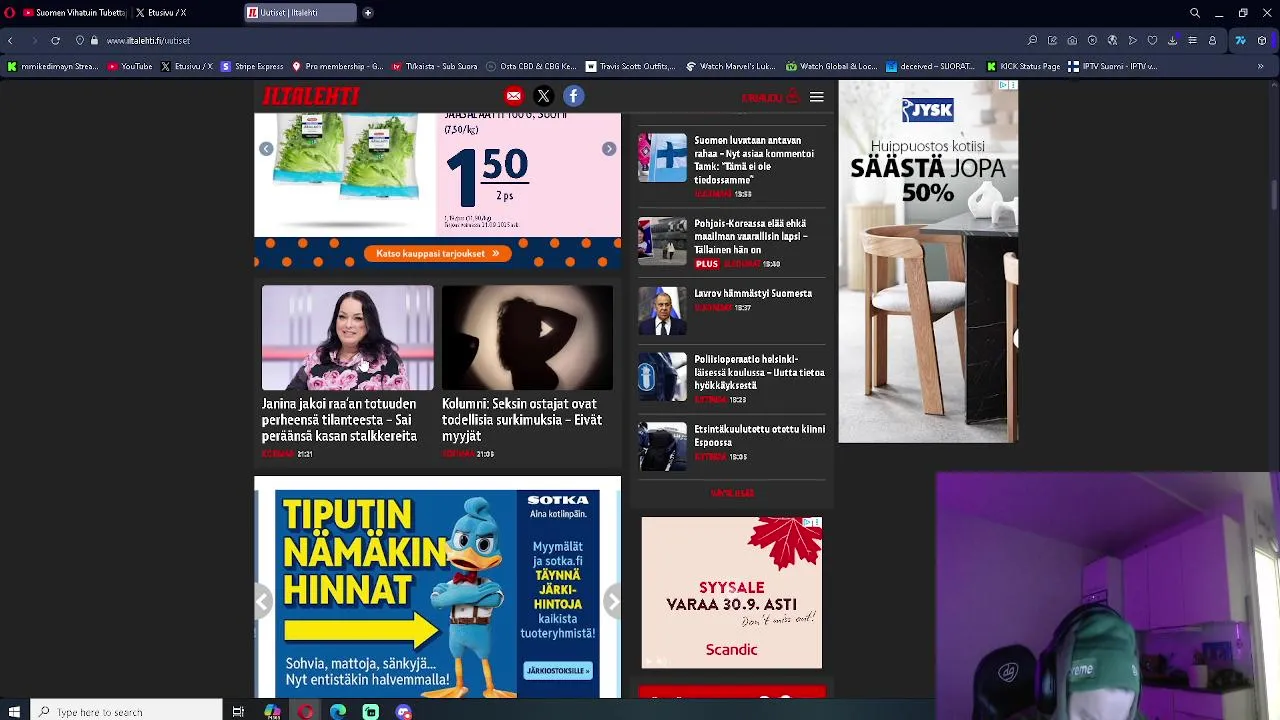The height and width of the screenshot is (720, 1280).
Task: Open the profile account icon in toolbar
Action: [1212, 41]
